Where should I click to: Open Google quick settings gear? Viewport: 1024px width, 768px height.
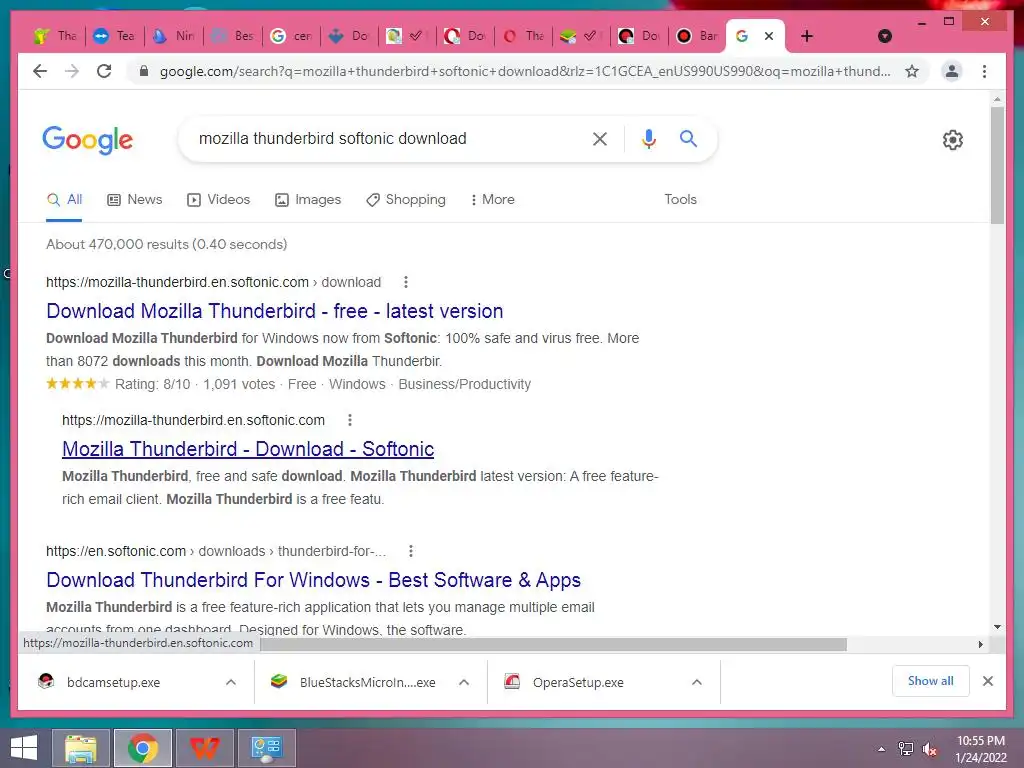click(953, 140)
